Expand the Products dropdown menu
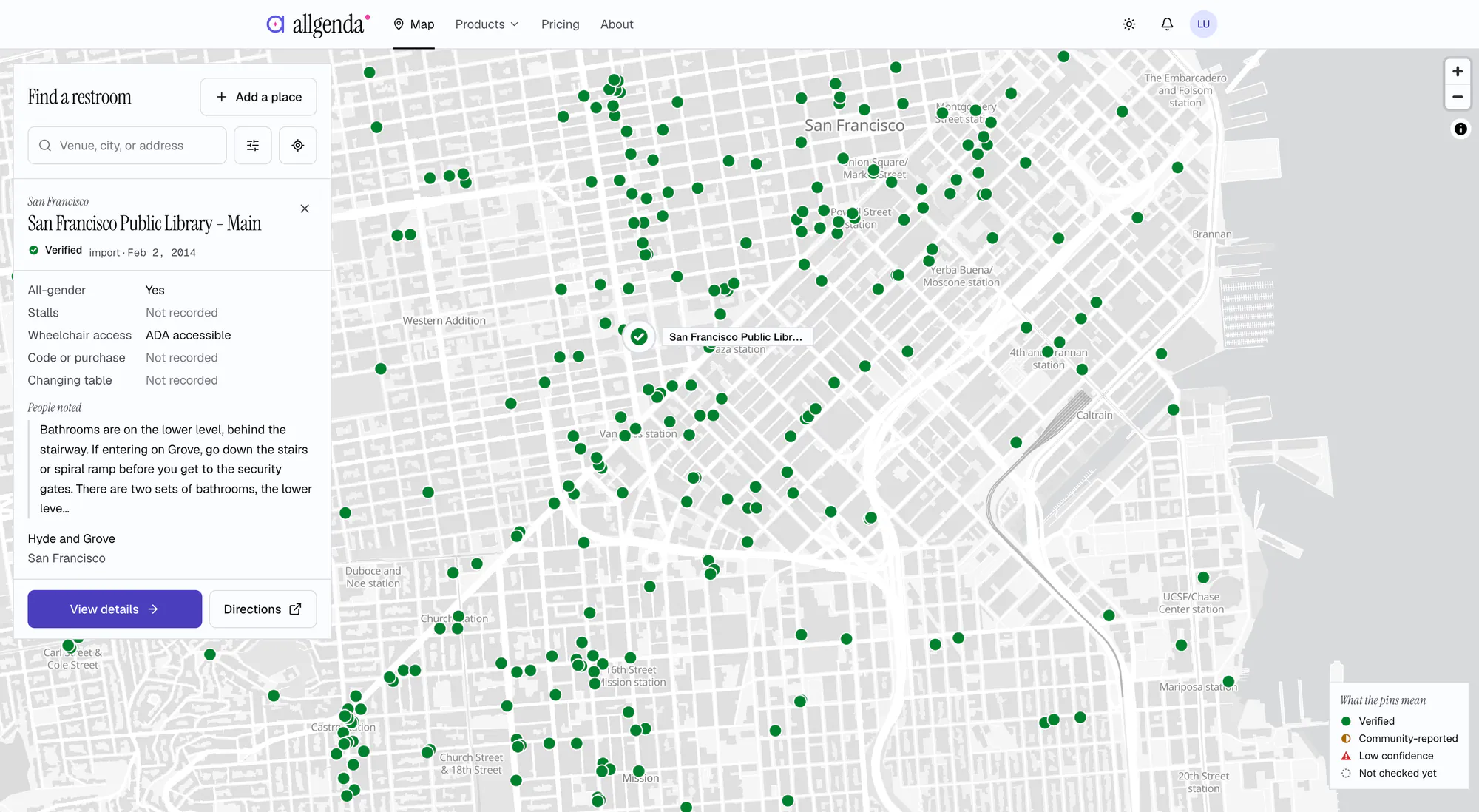The width and height of the screenshot is (1479, 812). click(x=487, y=24)
